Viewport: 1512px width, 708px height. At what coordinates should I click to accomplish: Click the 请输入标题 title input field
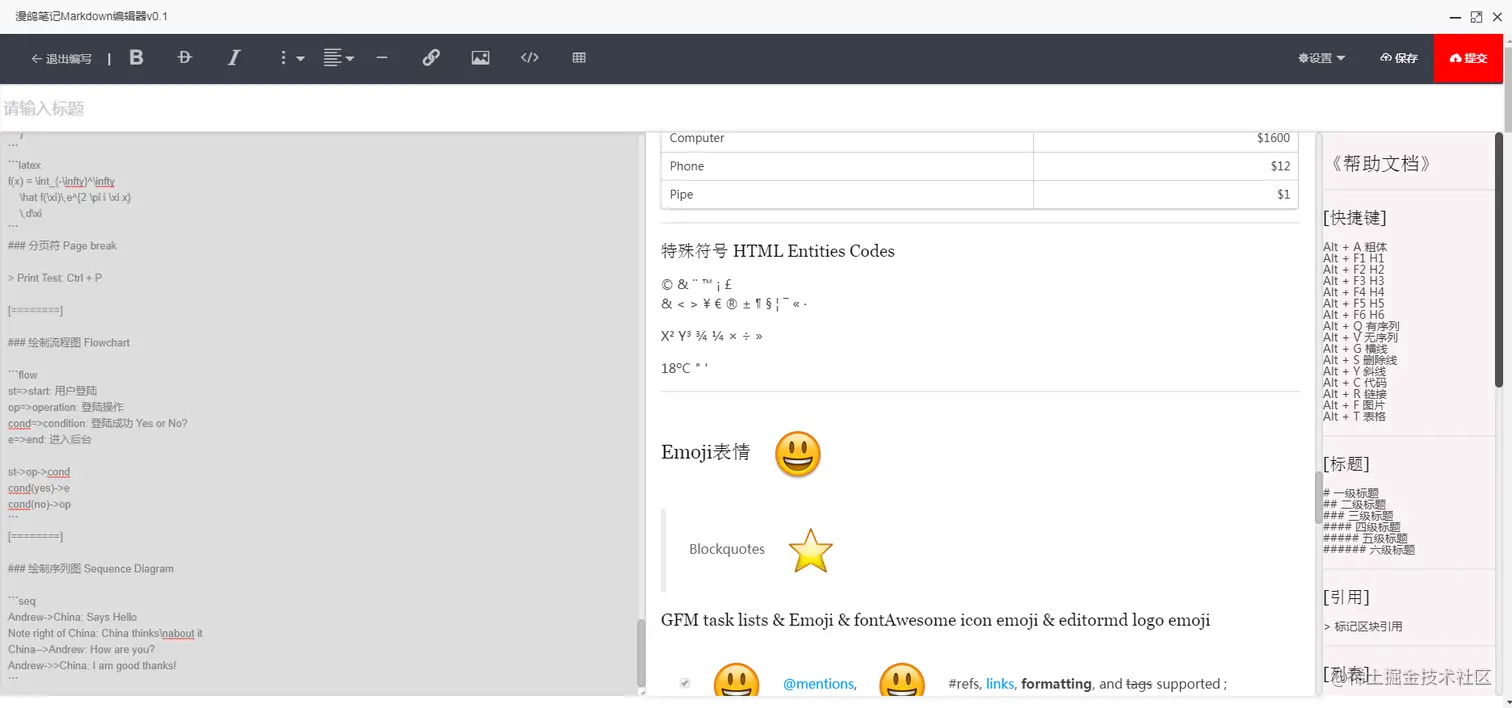750,108
